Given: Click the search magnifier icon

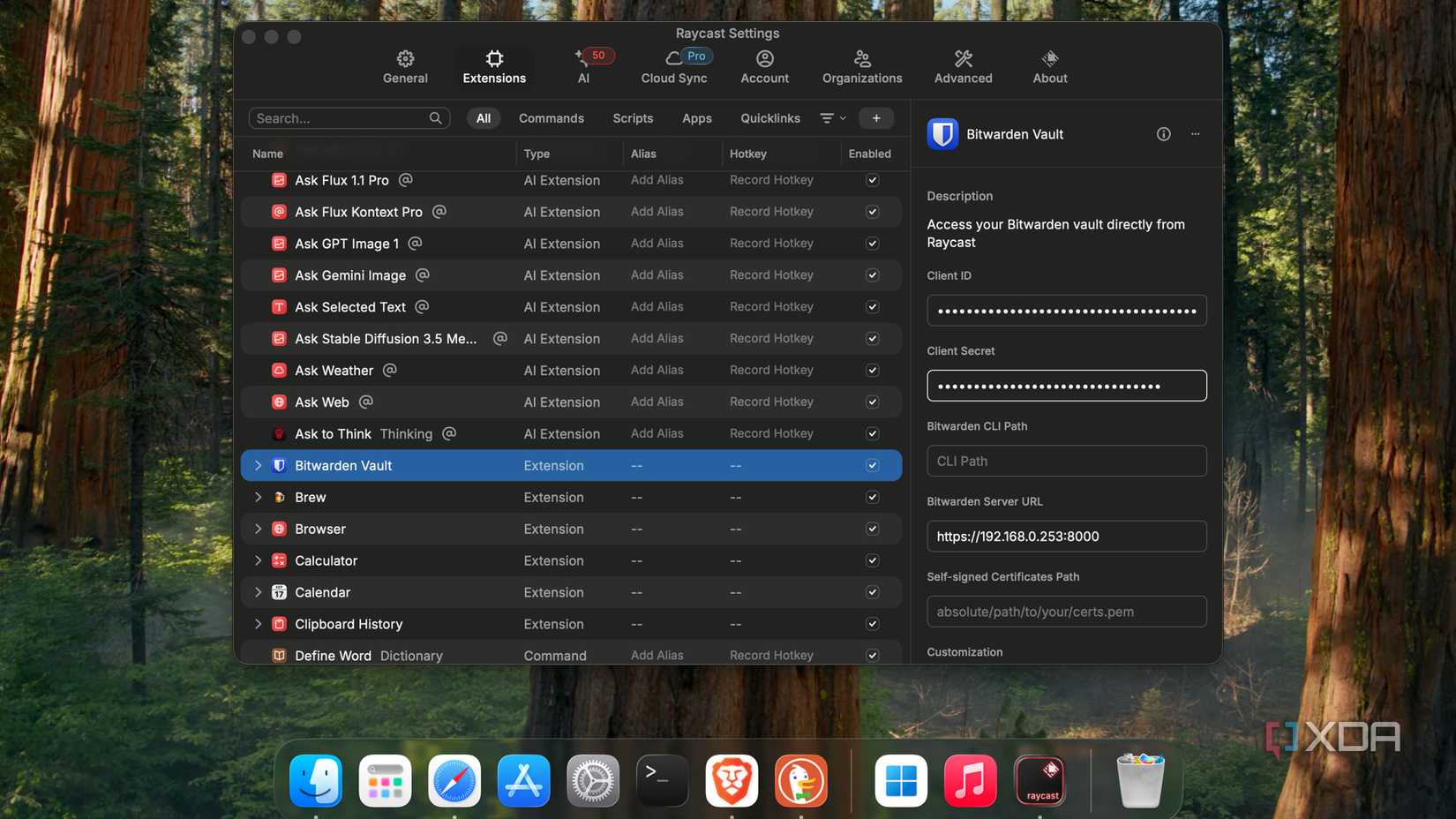Looking at the screenshot, I should 435,118.
